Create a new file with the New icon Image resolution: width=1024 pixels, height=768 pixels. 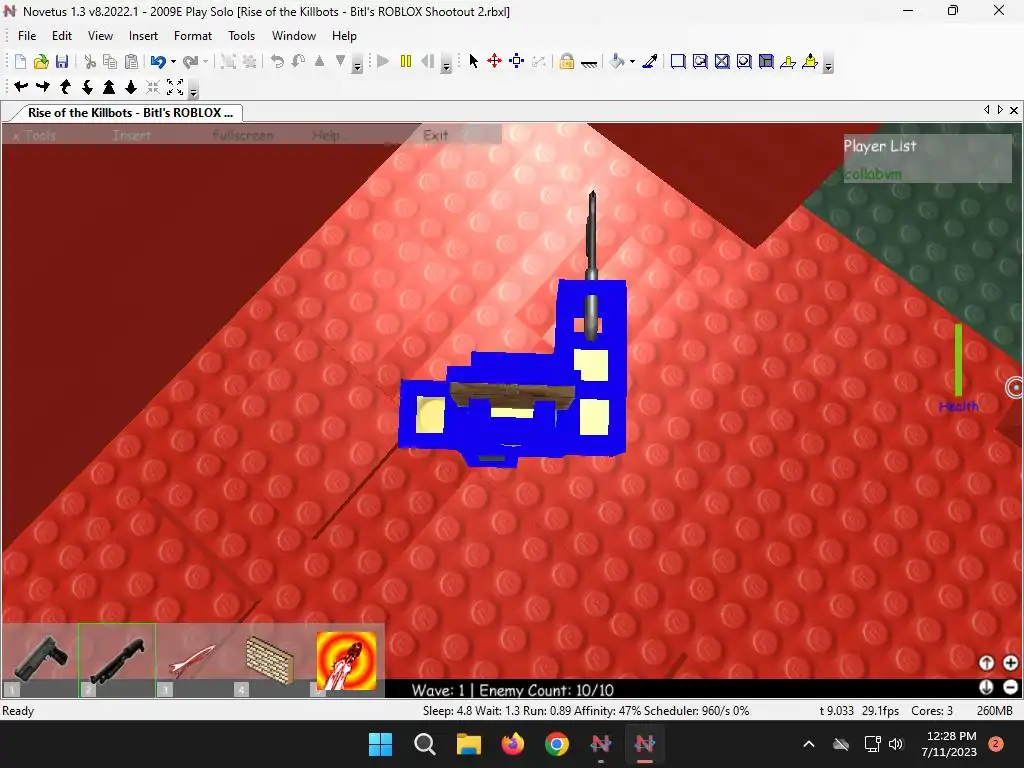pos(20,61)
